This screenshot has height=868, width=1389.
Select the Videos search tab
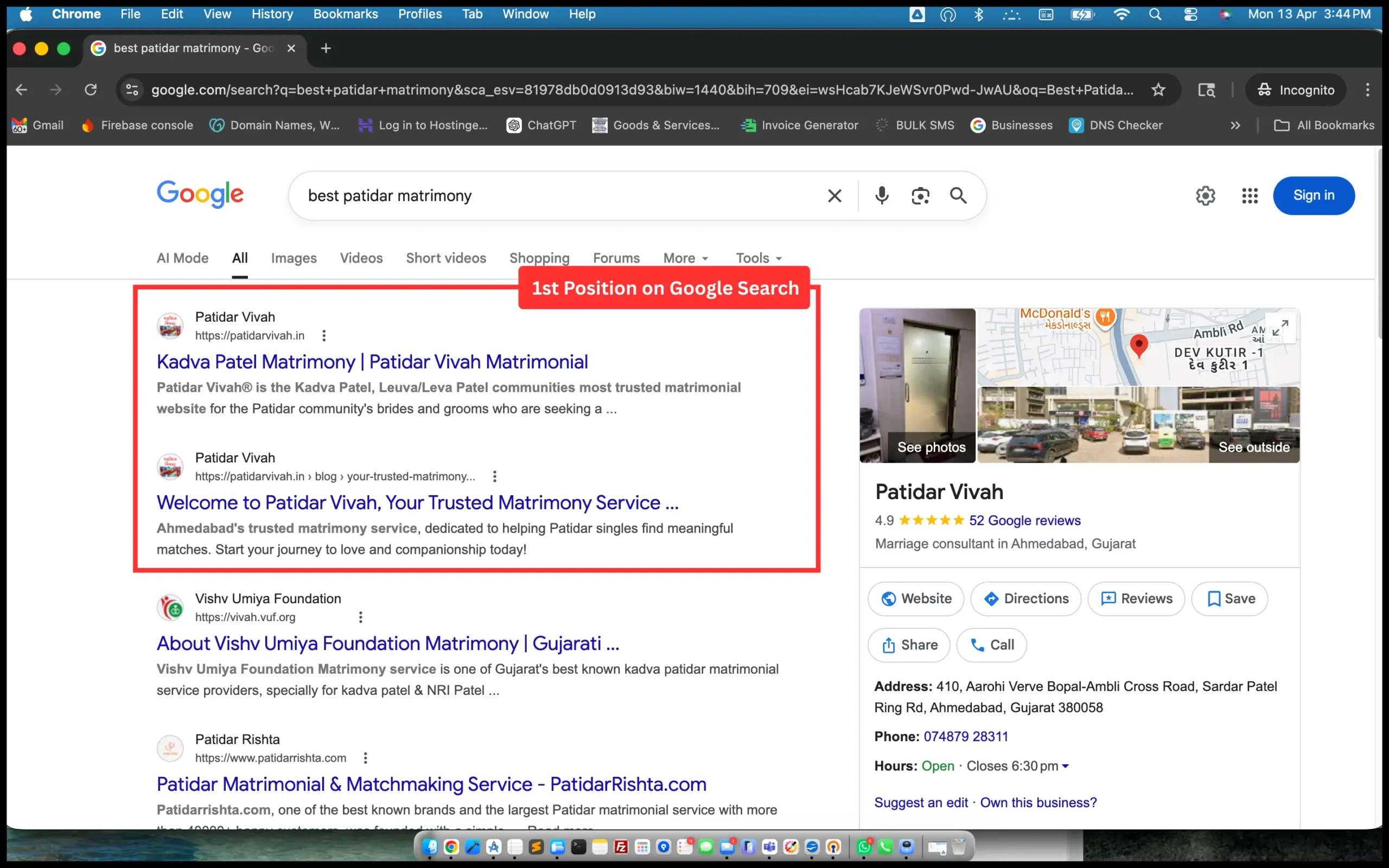point(361,258)
